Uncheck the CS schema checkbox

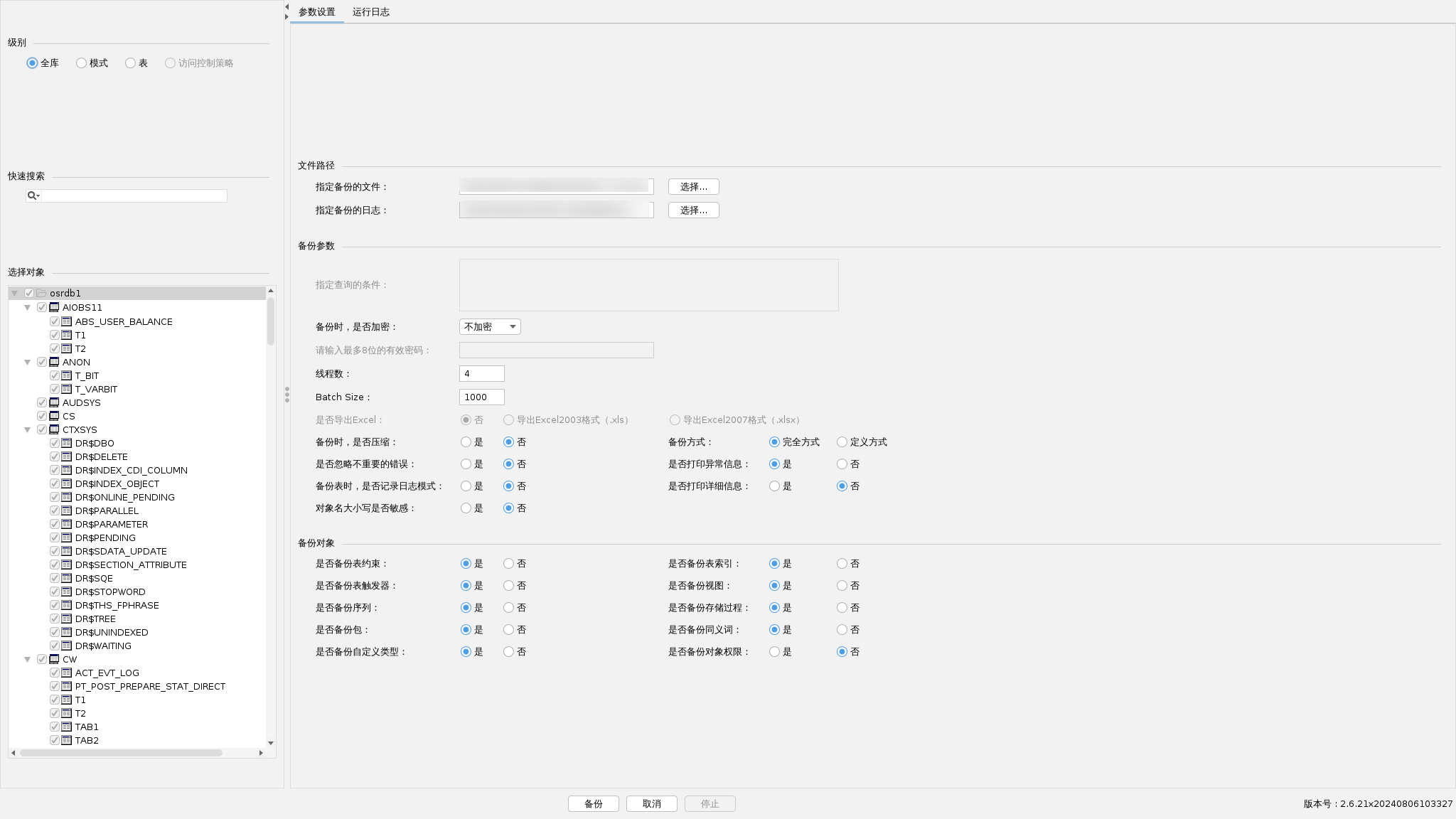coord(42,416)
